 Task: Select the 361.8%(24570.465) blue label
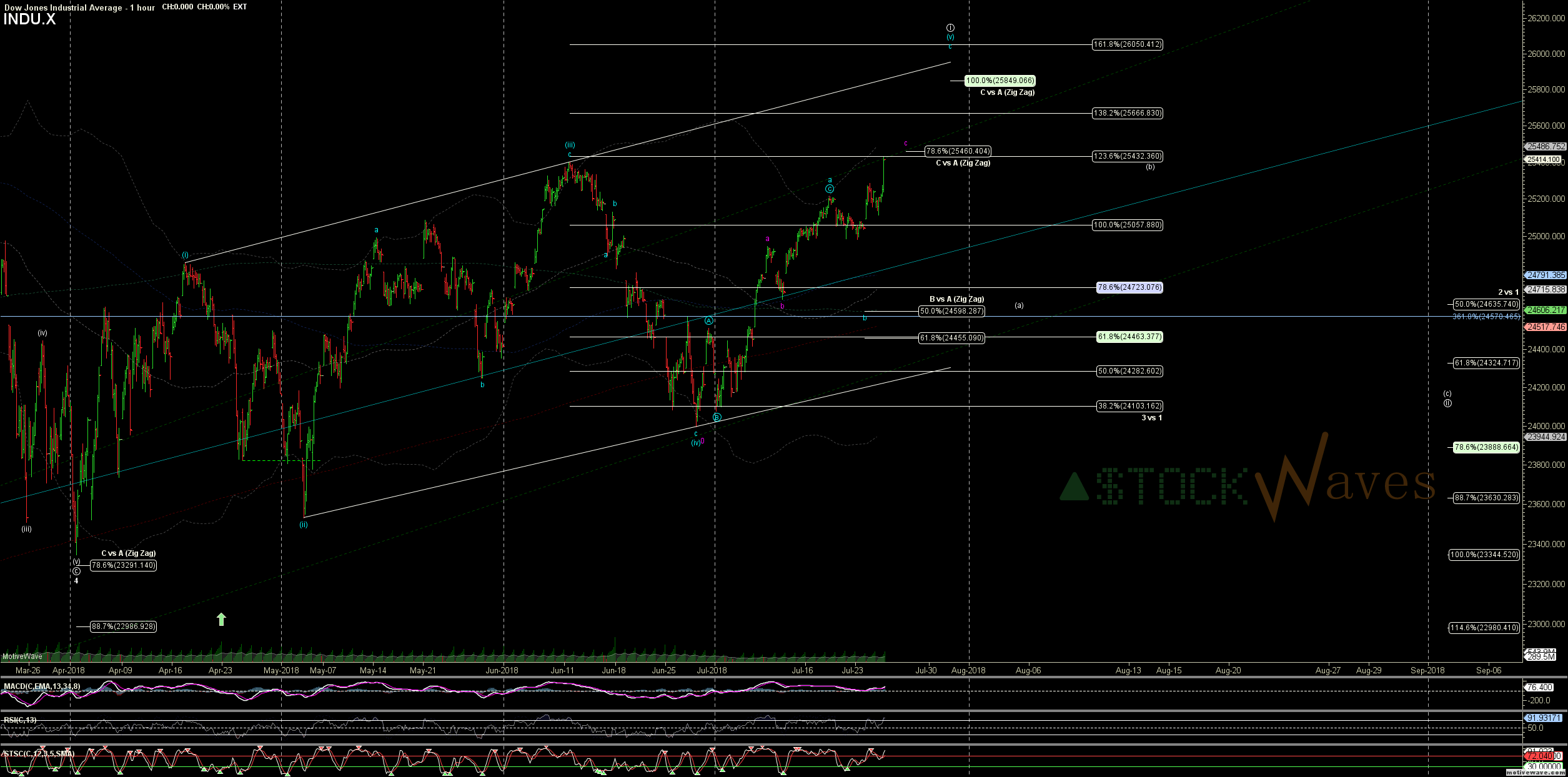point(1486,317)
